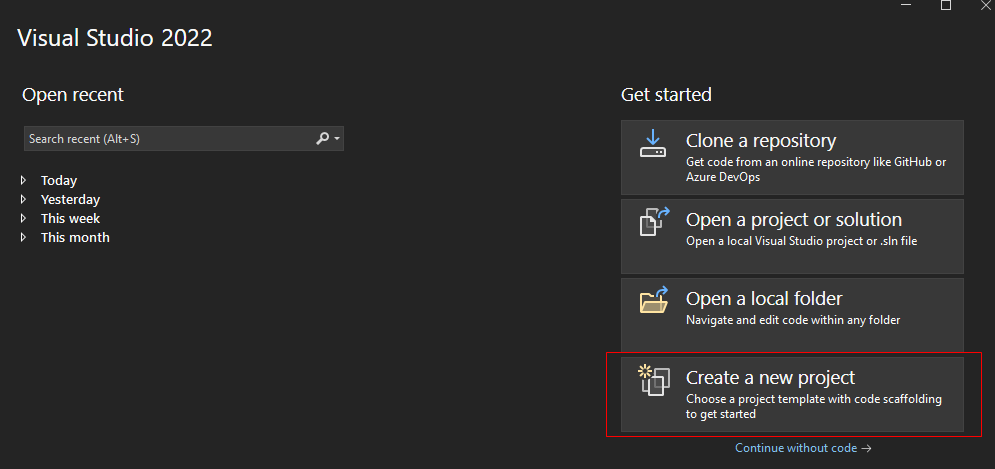995x469 pixels.
Task: Maximize the Visual Studio start window
Action: pyautogui.click(x=946, y=5)
